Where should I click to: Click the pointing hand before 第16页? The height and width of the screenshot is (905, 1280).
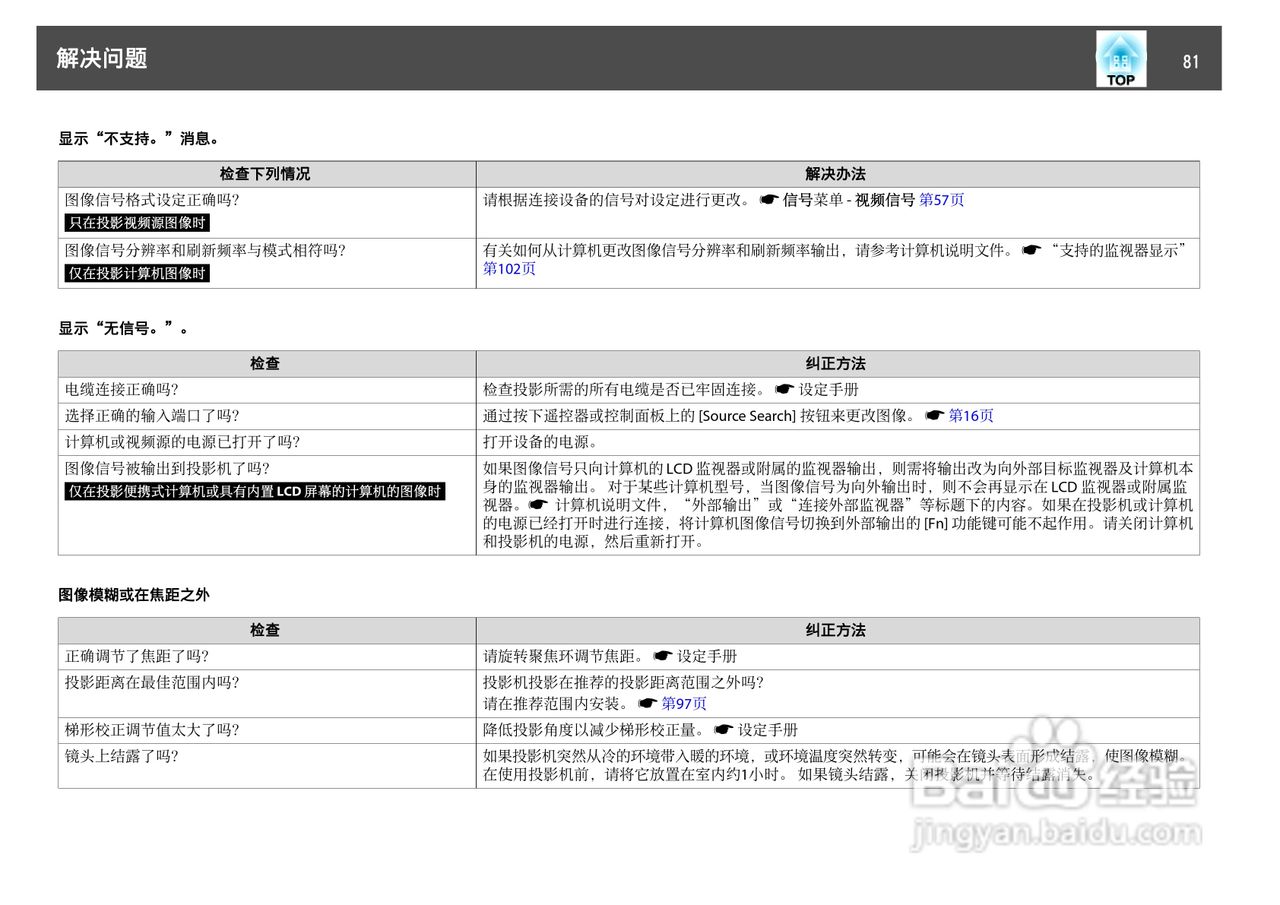935,416
